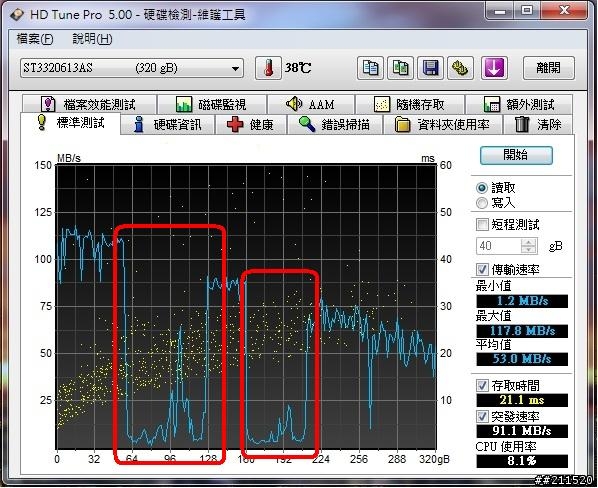
Task: Click the 開始 button
Action: click(516, 155)
